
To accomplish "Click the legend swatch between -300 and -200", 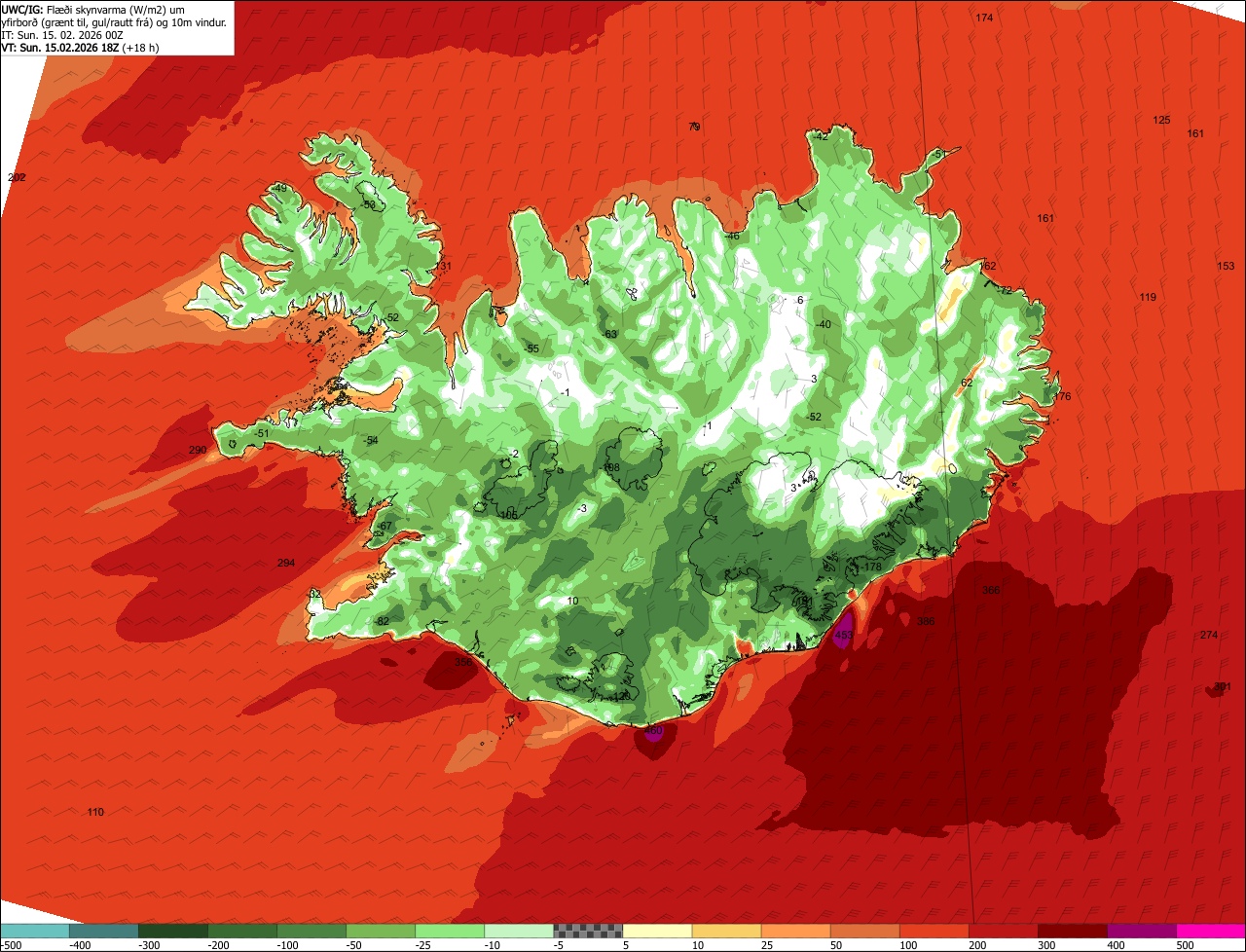I will coord(173,931).
